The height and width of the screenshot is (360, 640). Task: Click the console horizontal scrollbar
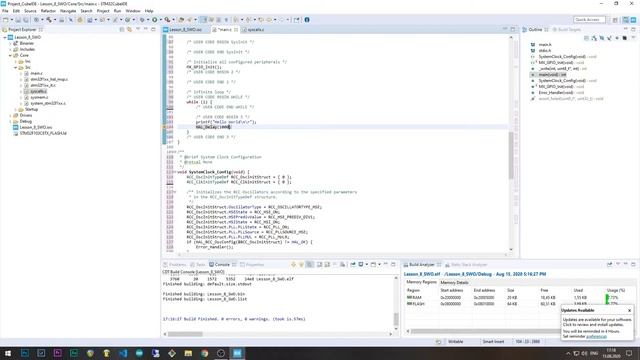click(x=185, y=334)
